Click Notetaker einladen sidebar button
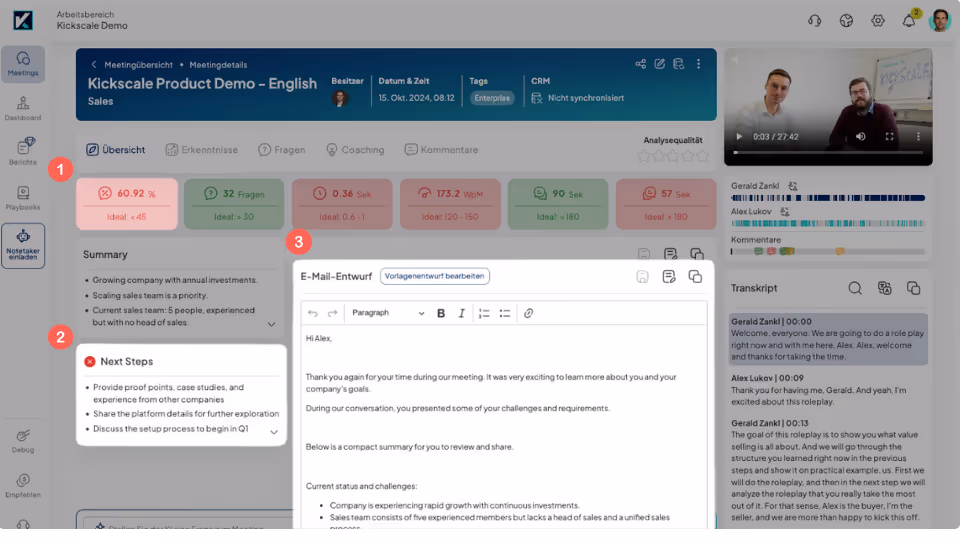Screen dimensions: 960x539 23,245
